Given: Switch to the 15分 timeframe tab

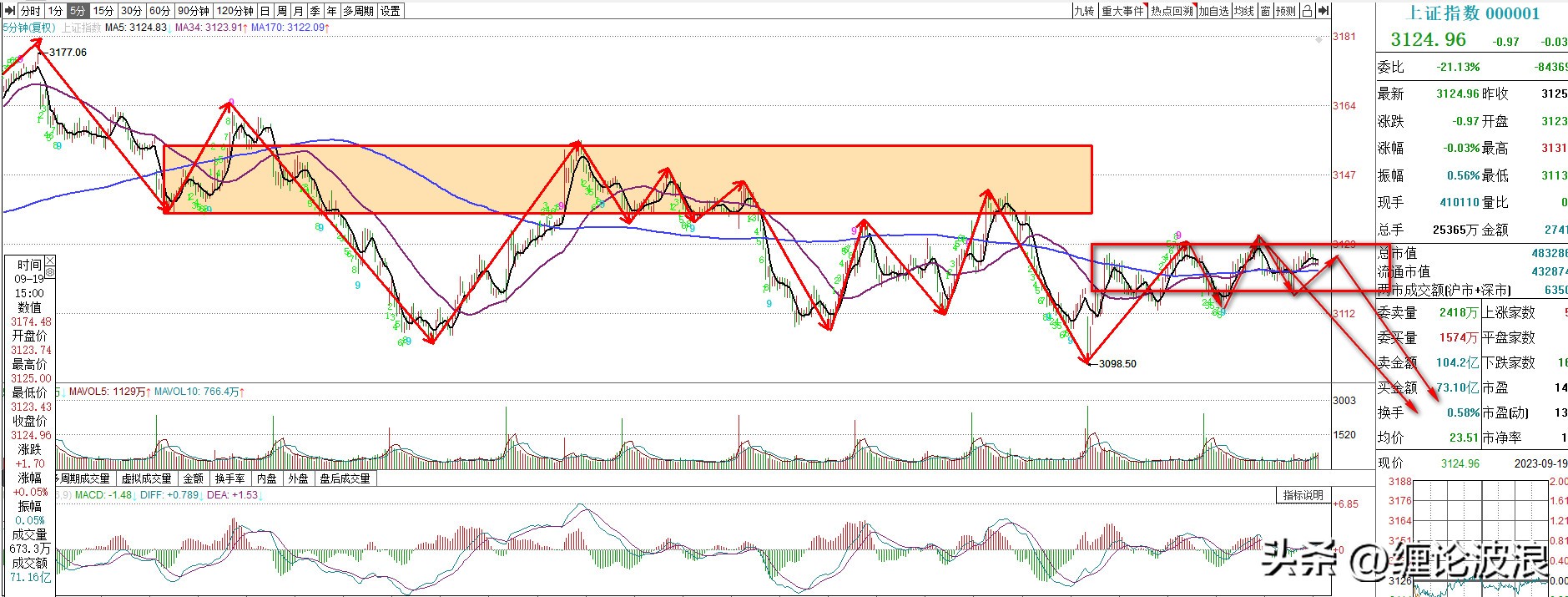Looking at the screenshot, I should (103, 11).
